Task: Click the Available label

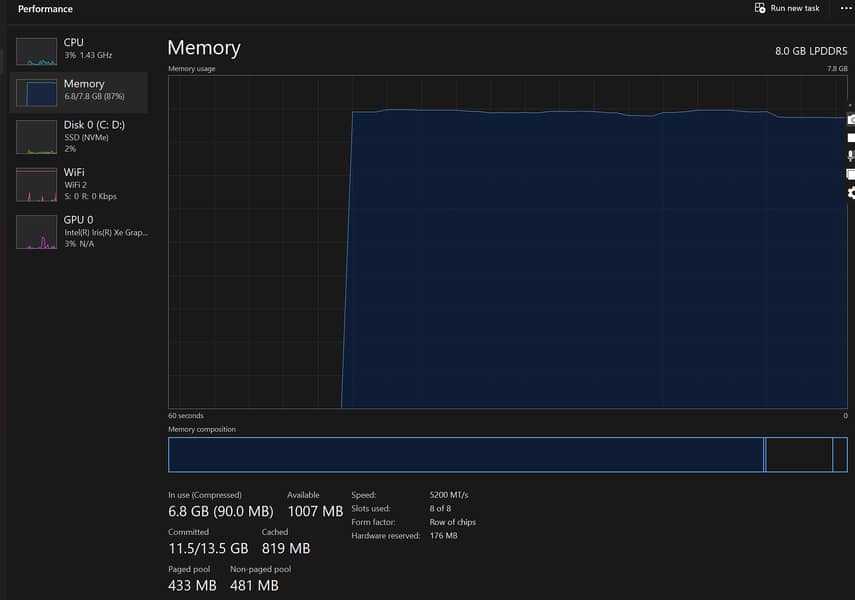Action: tap(303, 495)
